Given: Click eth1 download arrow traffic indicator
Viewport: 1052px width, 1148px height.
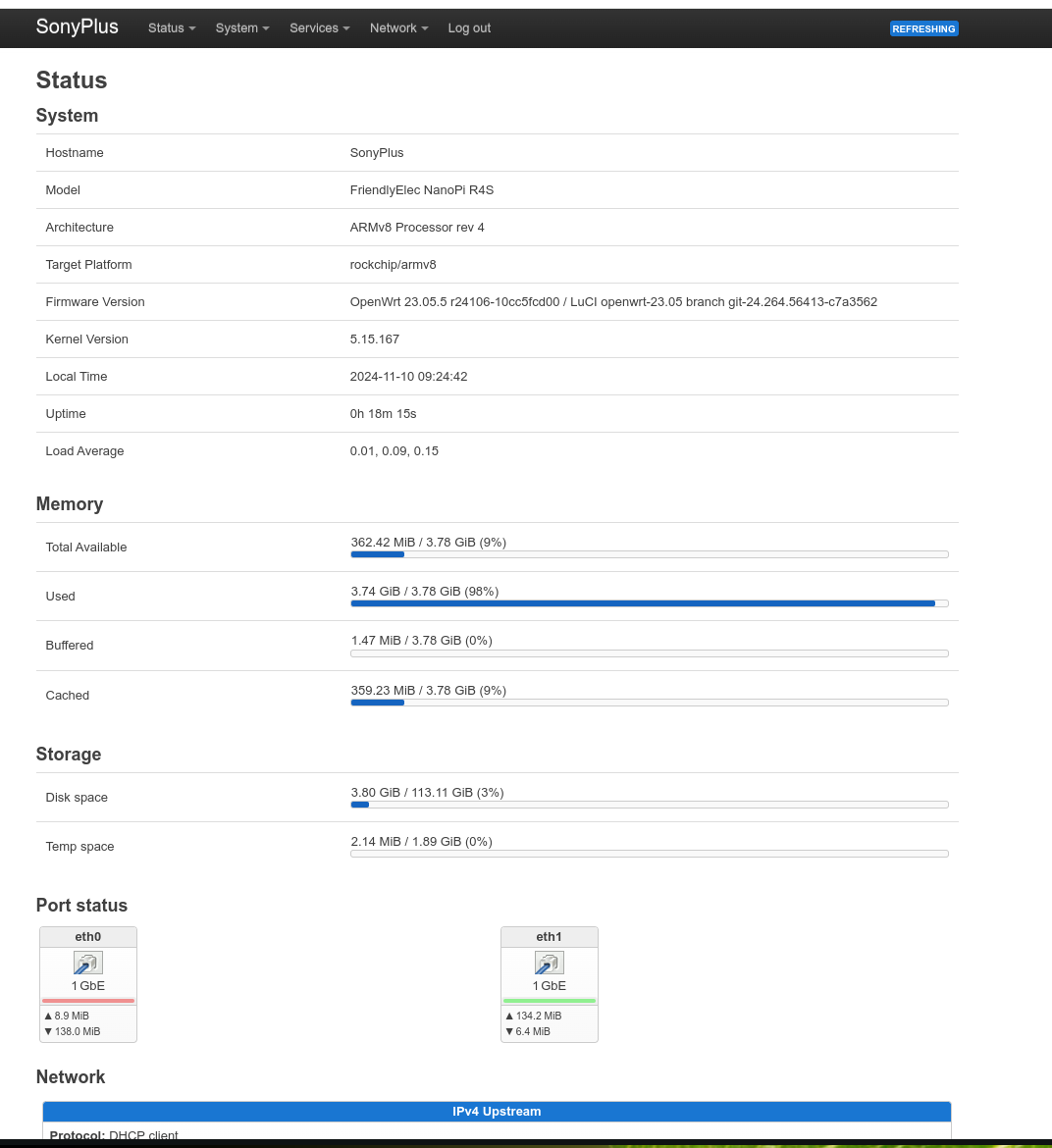Looking at the screenshot, I should pos(509,1031).
